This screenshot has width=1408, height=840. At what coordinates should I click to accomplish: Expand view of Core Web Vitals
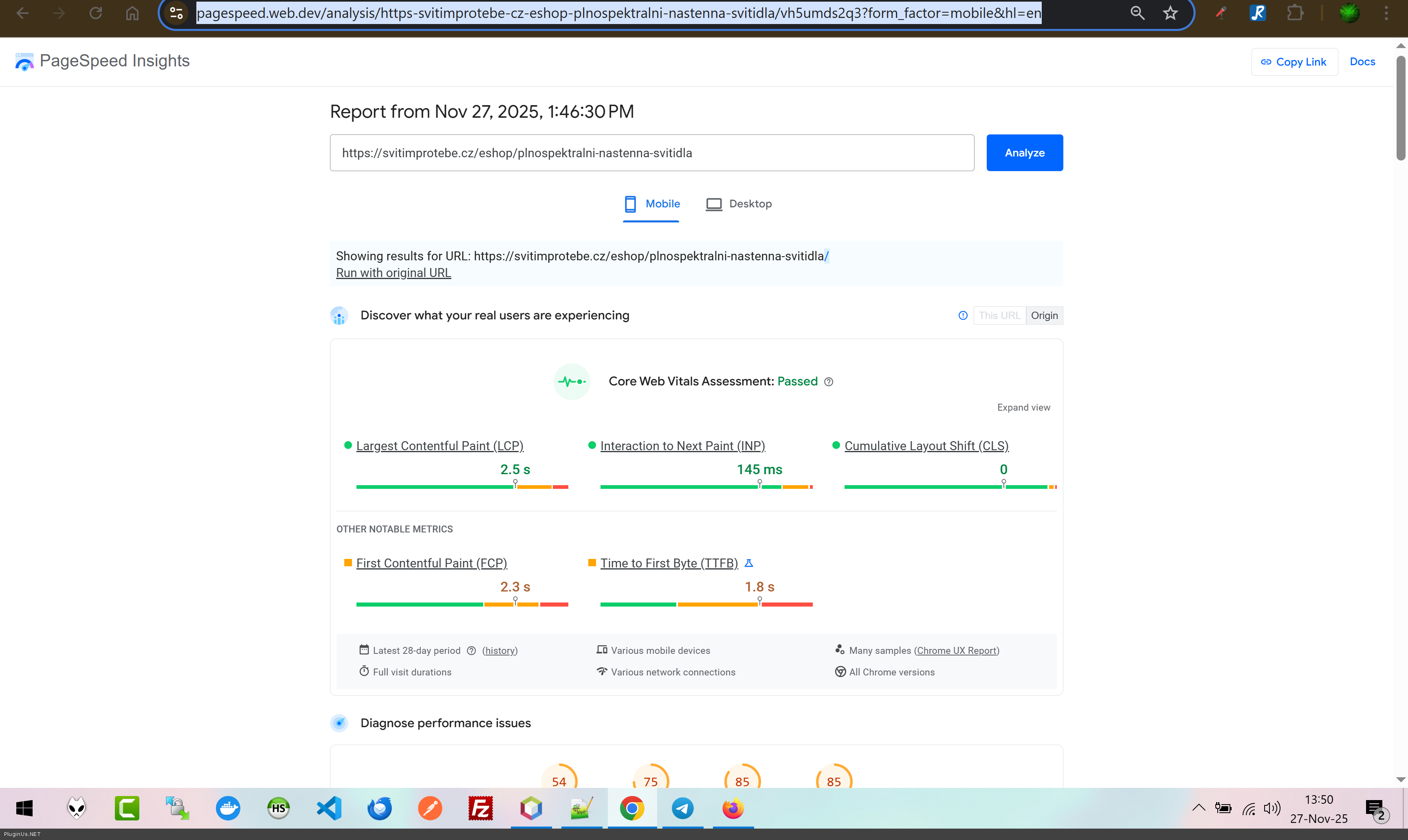pyautogui.click(x=1023, y=407)
